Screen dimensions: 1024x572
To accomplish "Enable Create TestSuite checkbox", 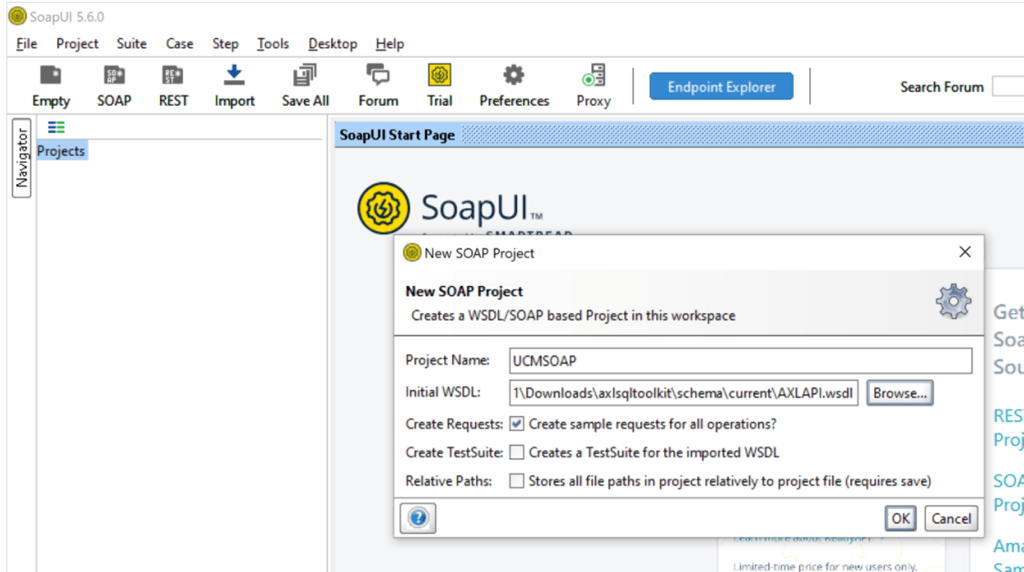I will pos(517,453).
